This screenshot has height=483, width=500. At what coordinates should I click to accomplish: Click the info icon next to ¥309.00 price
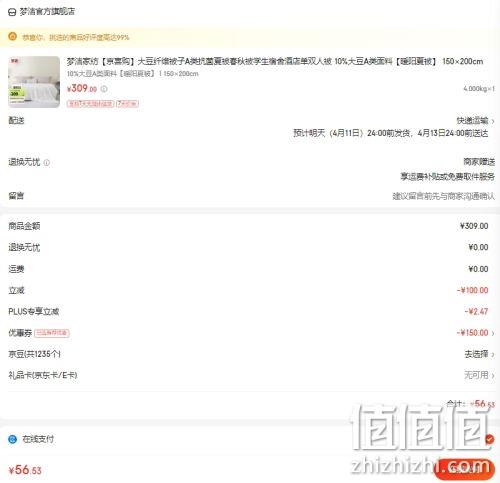point(104,89)
